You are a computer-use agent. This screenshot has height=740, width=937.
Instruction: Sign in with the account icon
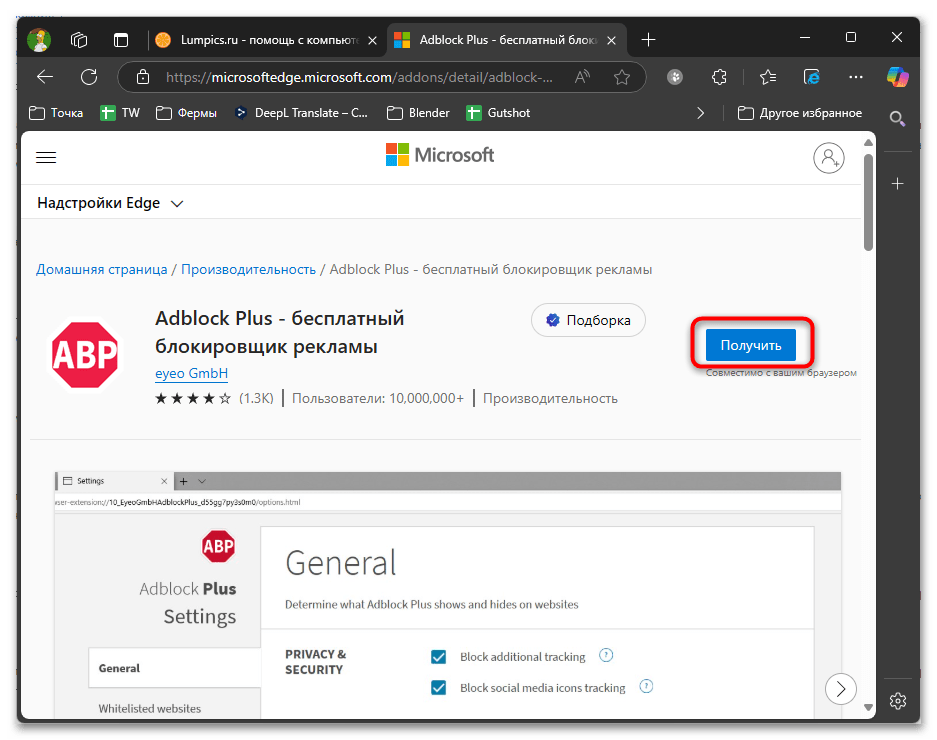point(829,158)
